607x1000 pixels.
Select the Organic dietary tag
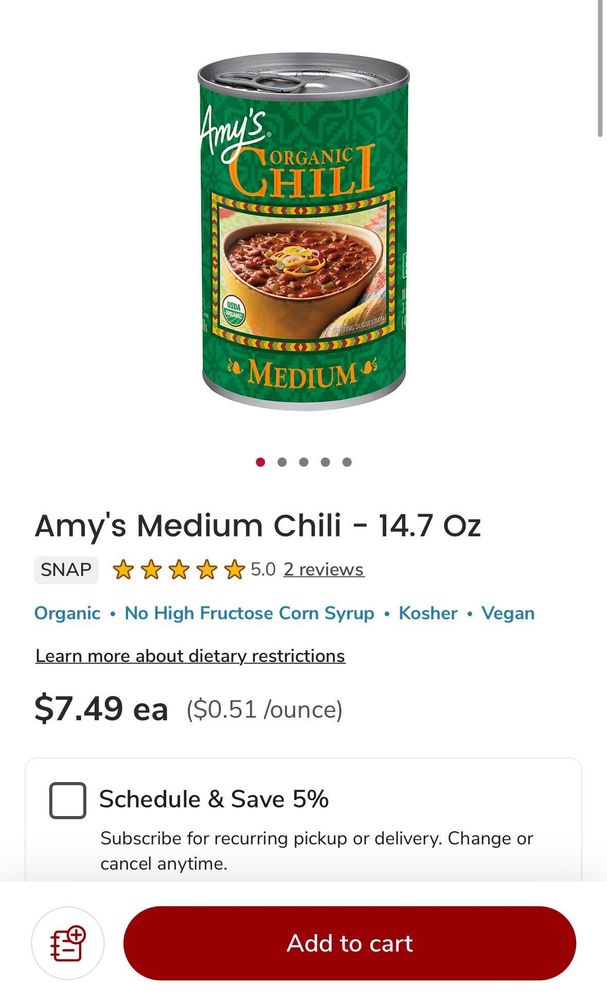[67, 614]
